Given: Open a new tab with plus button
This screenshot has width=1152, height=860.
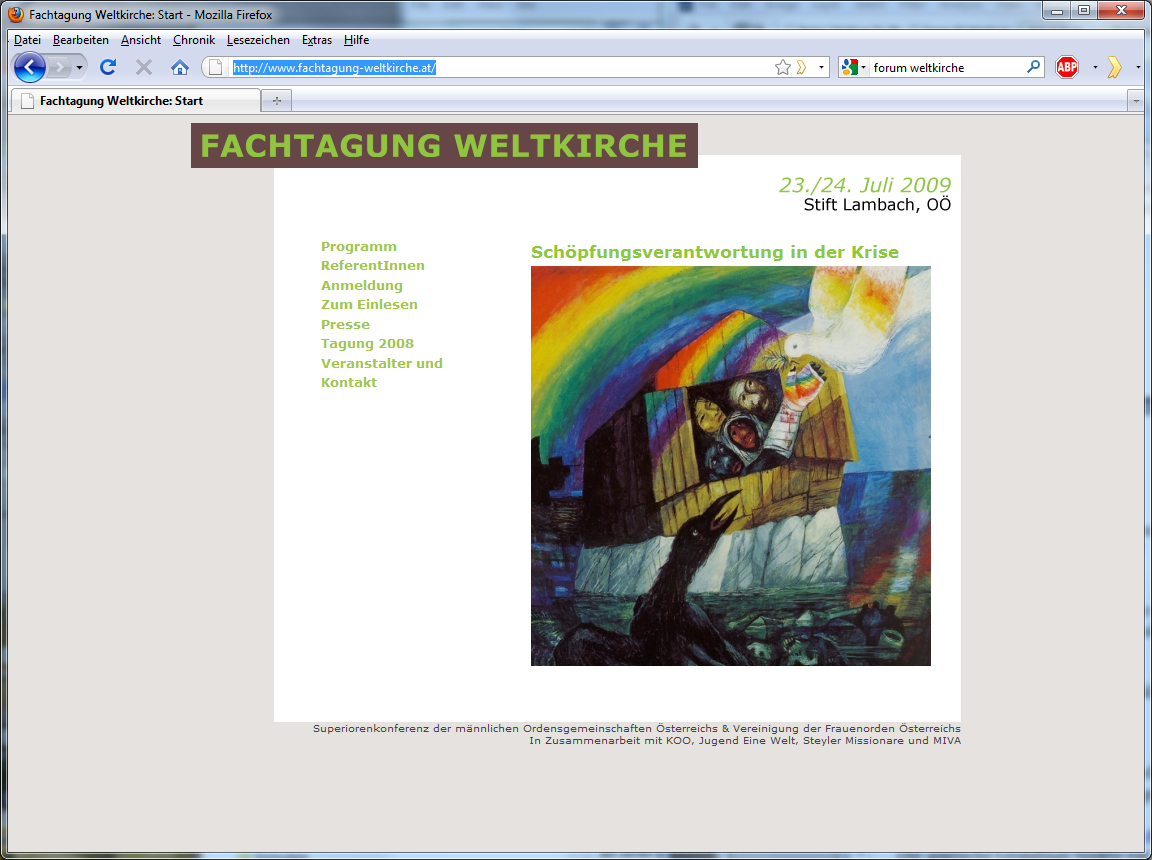Looking at the screenshot, I should 277,101.
